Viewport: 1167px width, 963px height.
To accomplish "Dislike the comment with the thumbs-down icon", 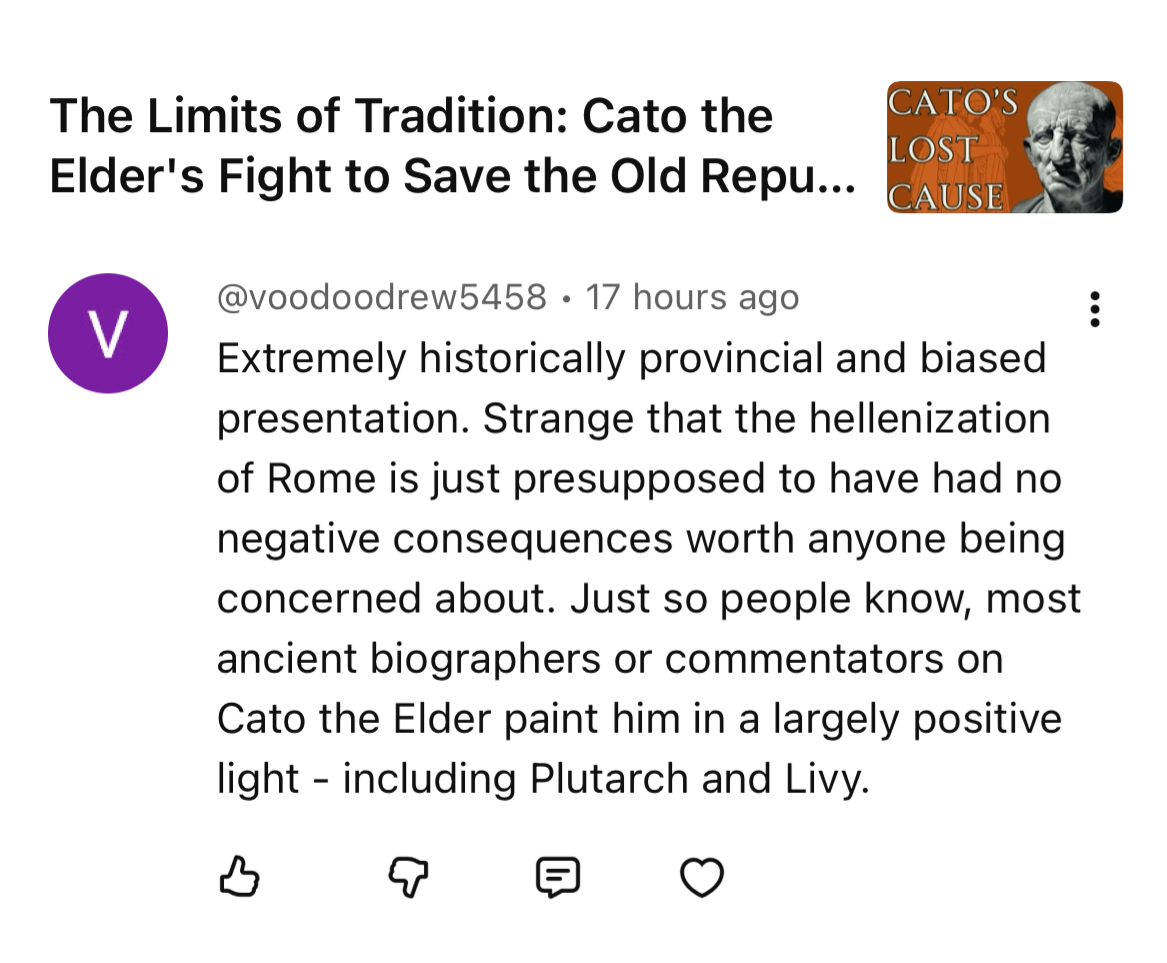I will coord(407,878).
